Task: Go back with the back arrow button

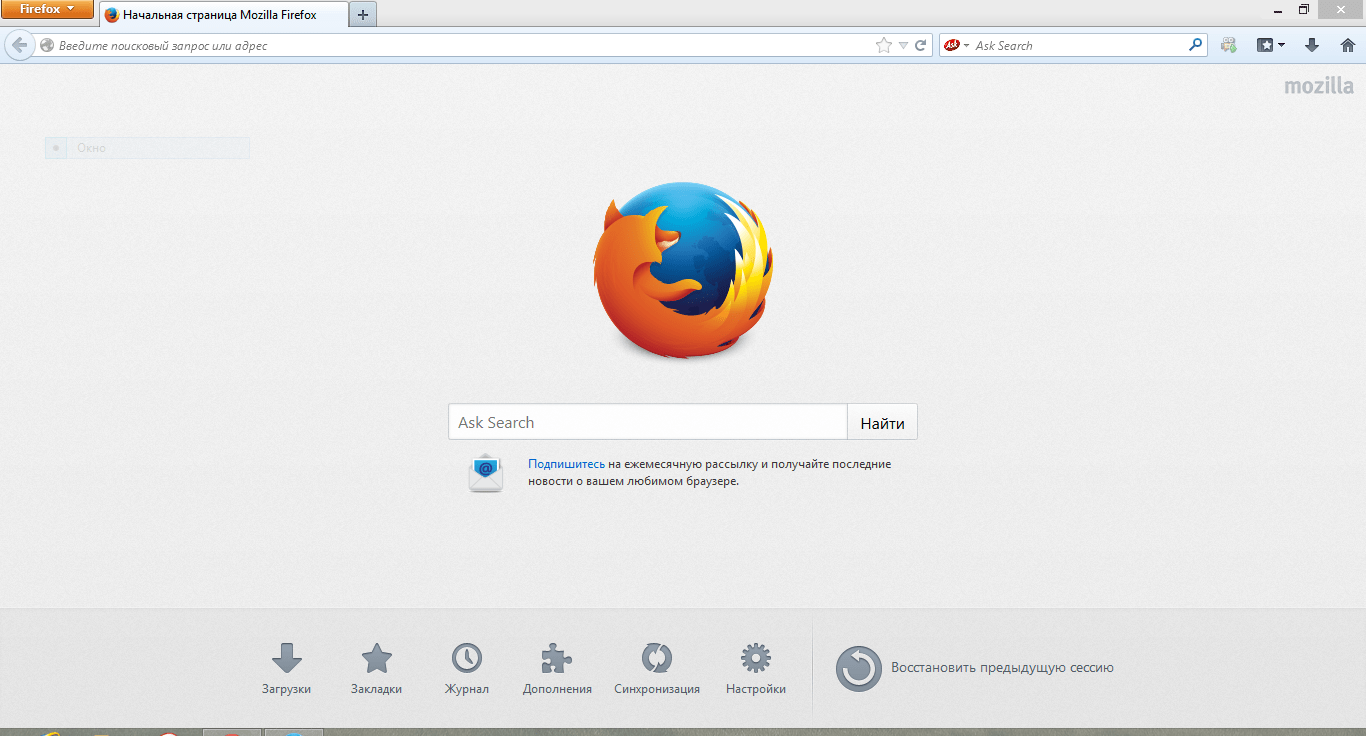Action: click(x=19, y=45)
